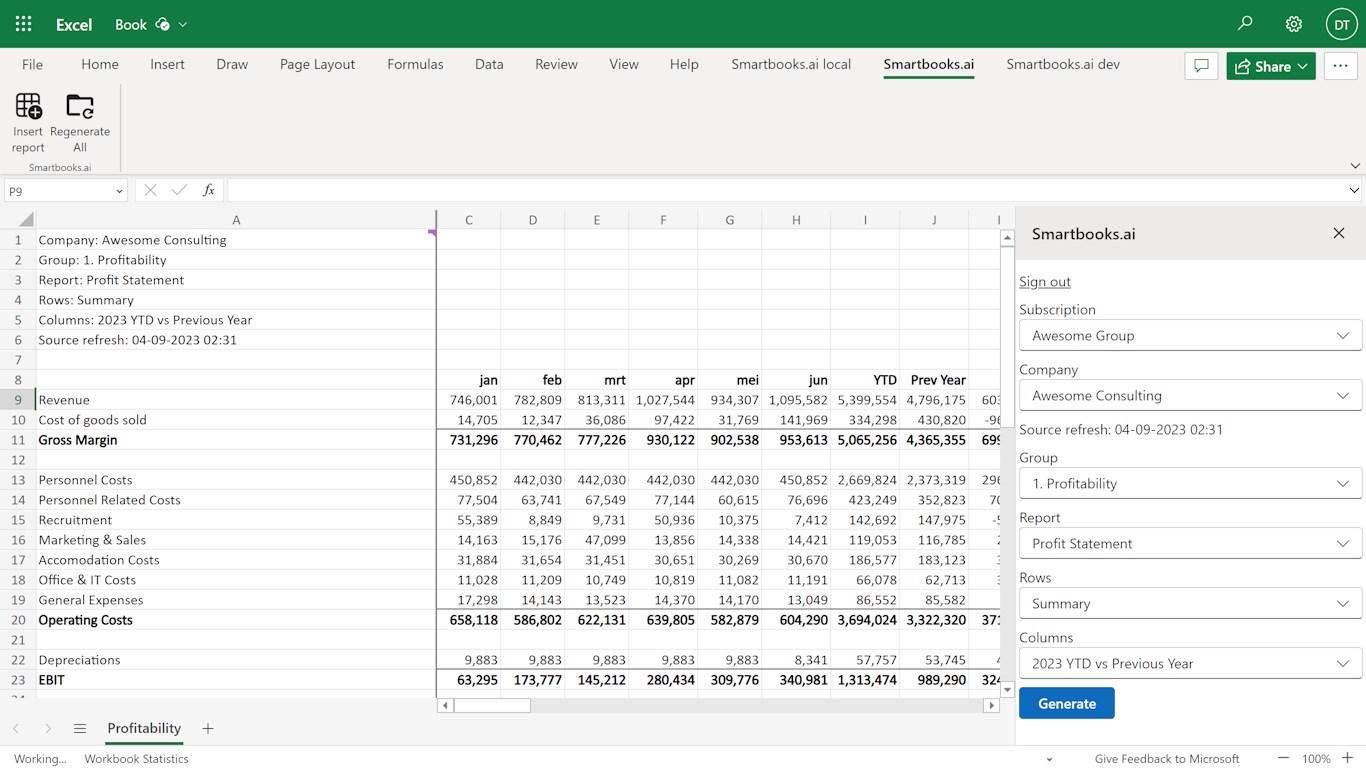Open the comments pane icon
Image resolution: width=1366 pixels, height=768 pixels.
pyautogui.click(x=1201, y=66)
